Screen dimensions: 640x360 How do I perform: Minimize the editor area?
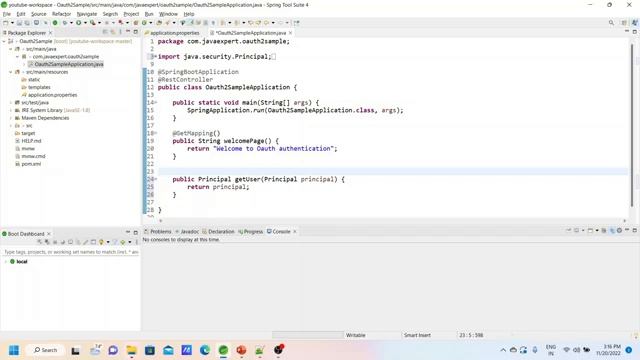(x=627, y=31)
